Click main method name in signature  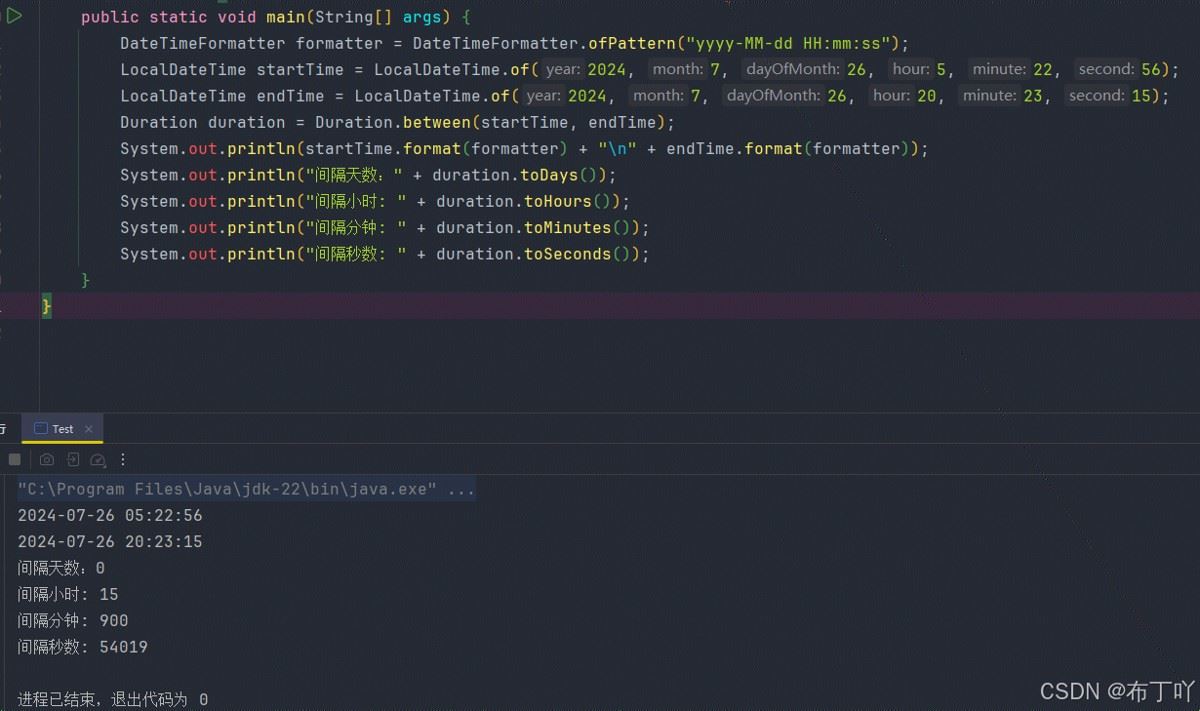coord(285,17)
